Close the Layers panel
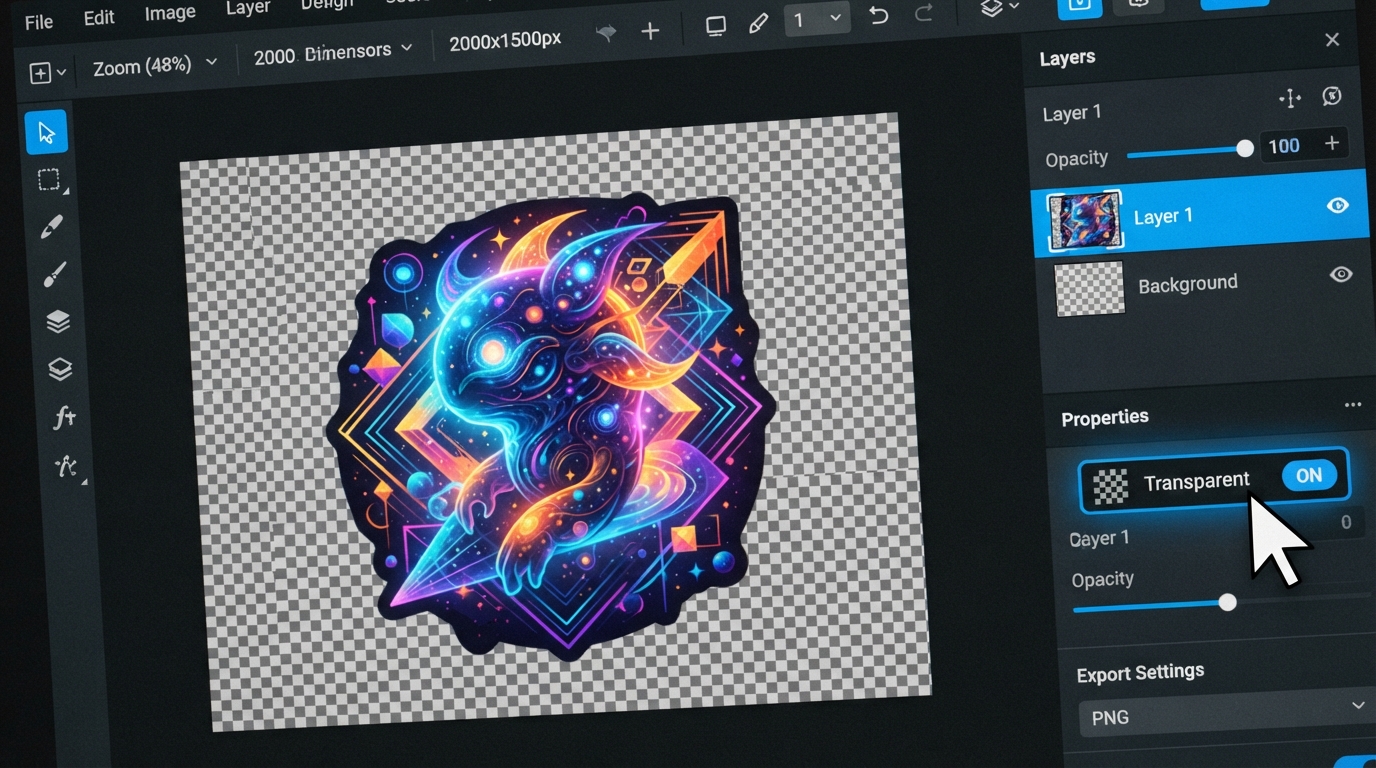 tap(1332, 40)
